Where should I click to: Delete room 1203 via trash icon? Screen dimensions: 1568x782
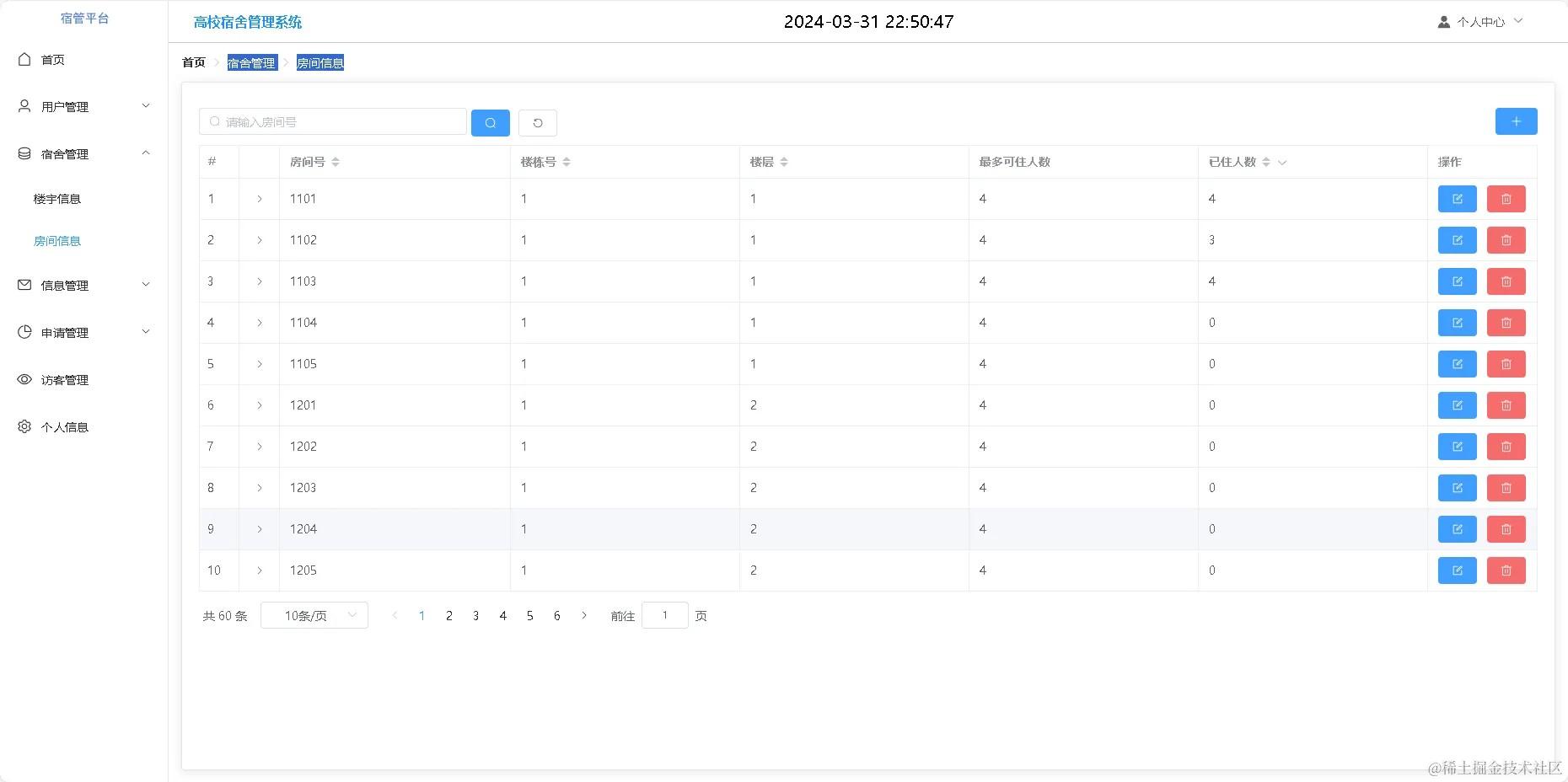[1506, 488]
